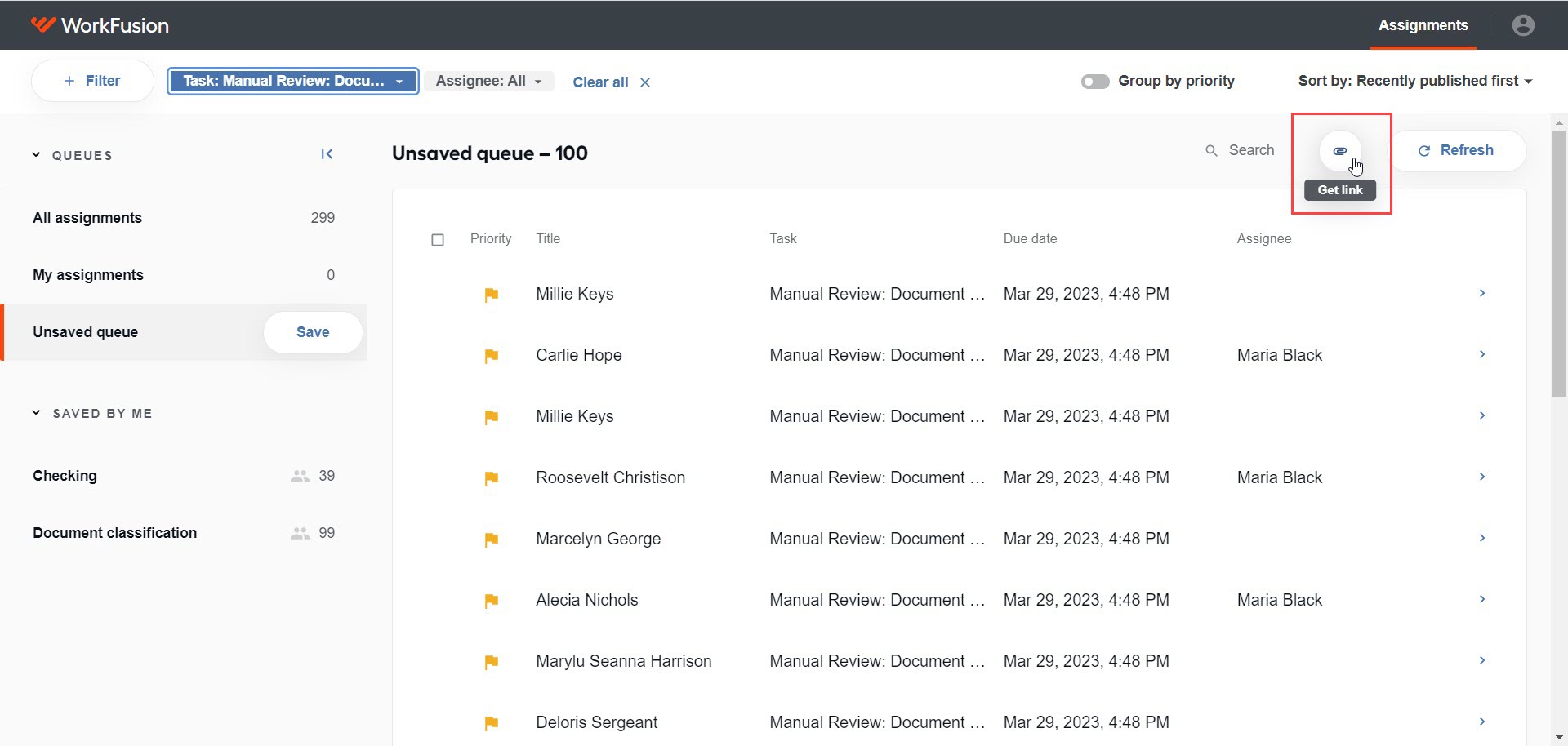Image resolution: width=1568 pixels, height=746 pixels.
Task: Refresh the assignments list
Action: [x=1457, y=151]
